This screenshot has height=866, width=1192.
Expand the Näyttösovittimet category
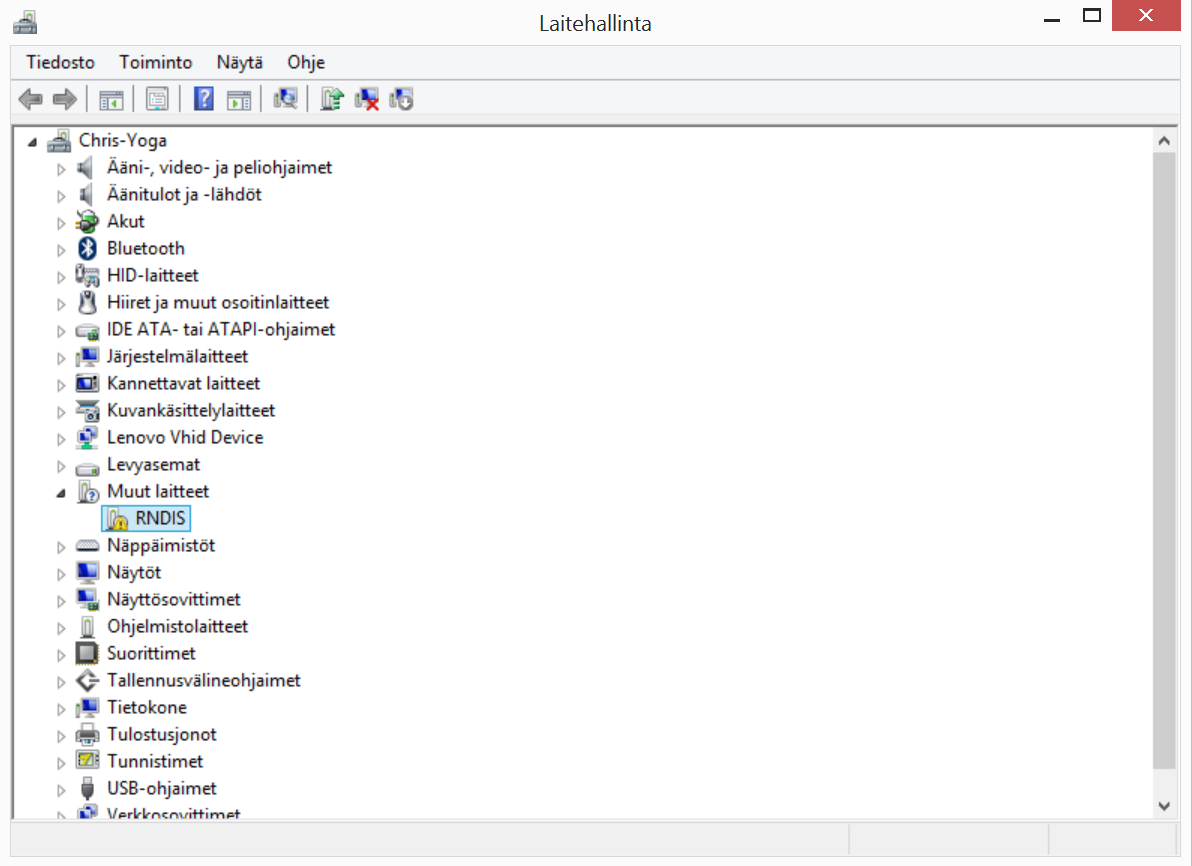click(61, 599)
